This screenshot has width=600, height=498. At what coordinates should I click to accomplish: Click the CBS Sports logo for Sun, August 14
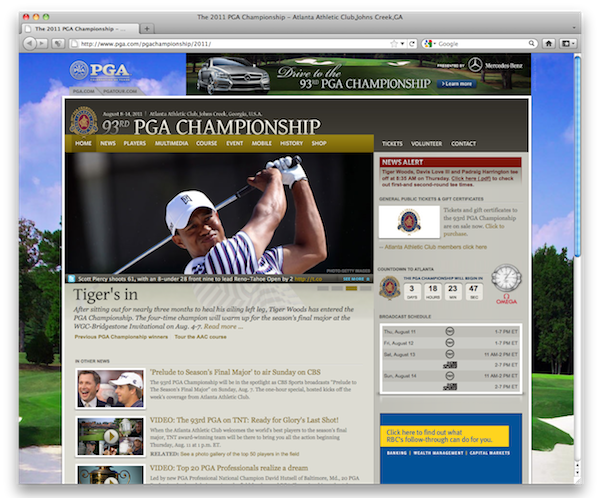tap(450, 387)
